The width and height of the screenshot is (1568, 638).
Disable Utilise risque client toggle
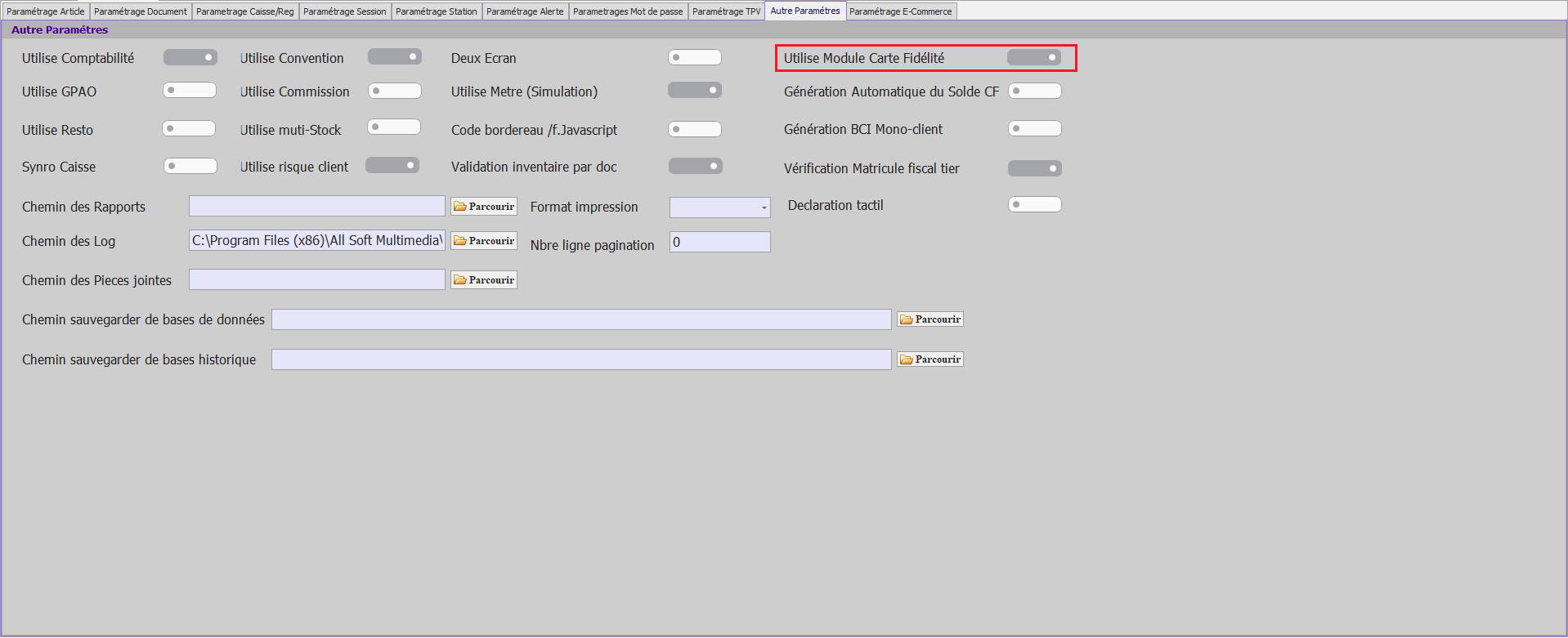392,165
